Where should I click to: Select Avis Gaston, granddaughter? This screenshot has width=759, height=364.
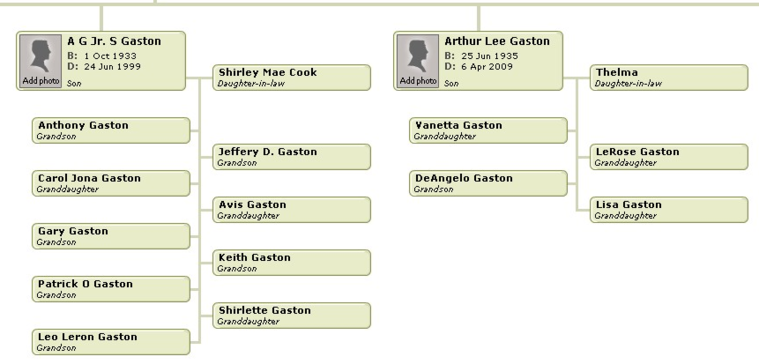[x=292, y=210]
